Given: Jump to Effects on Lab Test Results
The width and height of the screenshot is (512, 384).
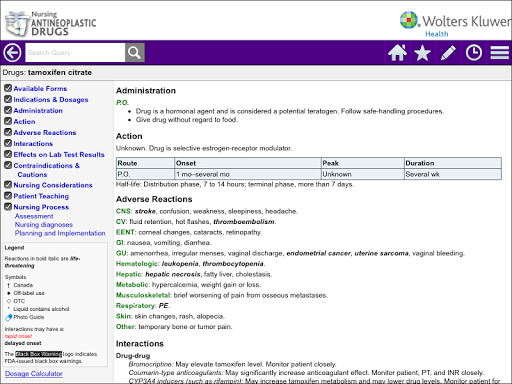Looking at the screenshot, I should 59,155.
